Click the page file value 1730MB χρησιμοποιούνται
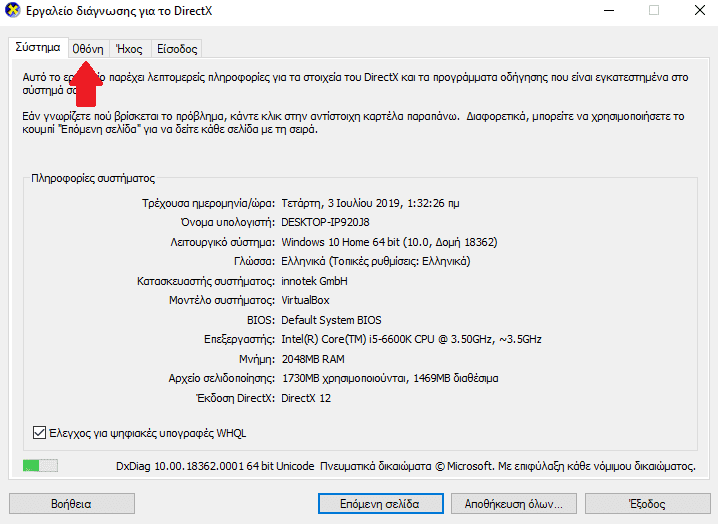 (344, 378)
